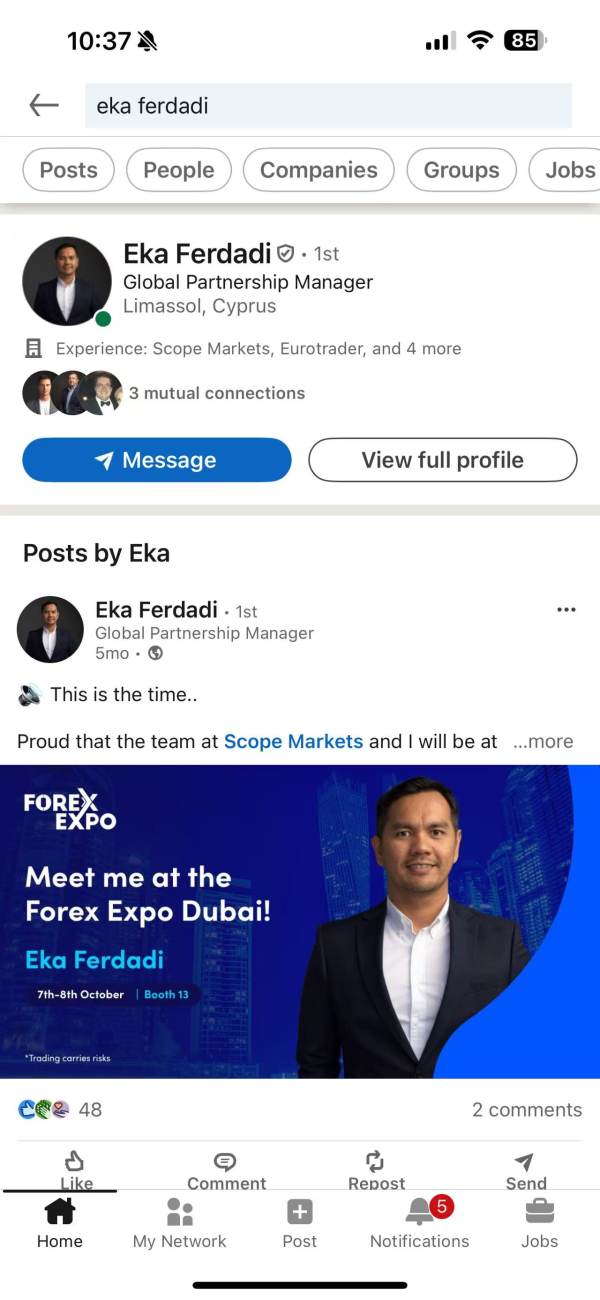Expand post text with "...more"
The image size is (600, 1300).
click(x=543, y=742)
